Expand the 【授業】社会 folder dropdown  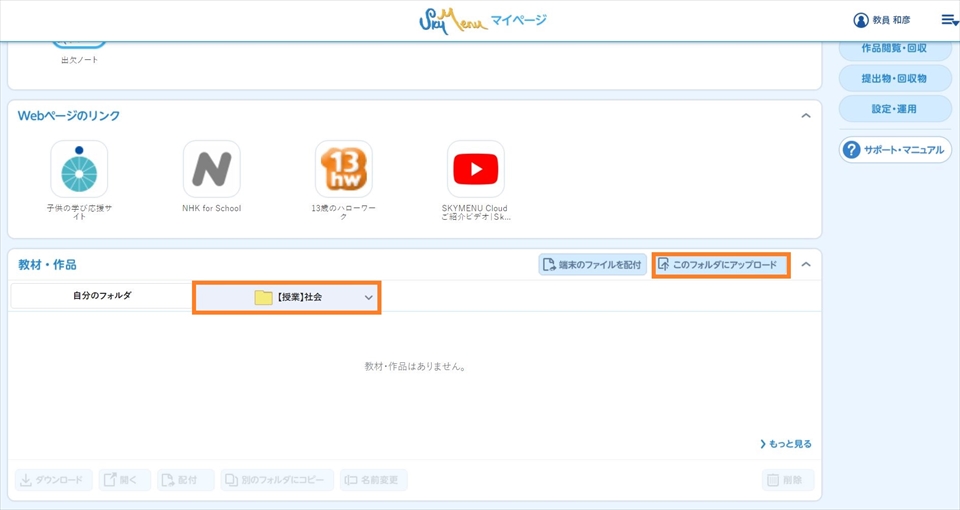[x=368, y=297]
